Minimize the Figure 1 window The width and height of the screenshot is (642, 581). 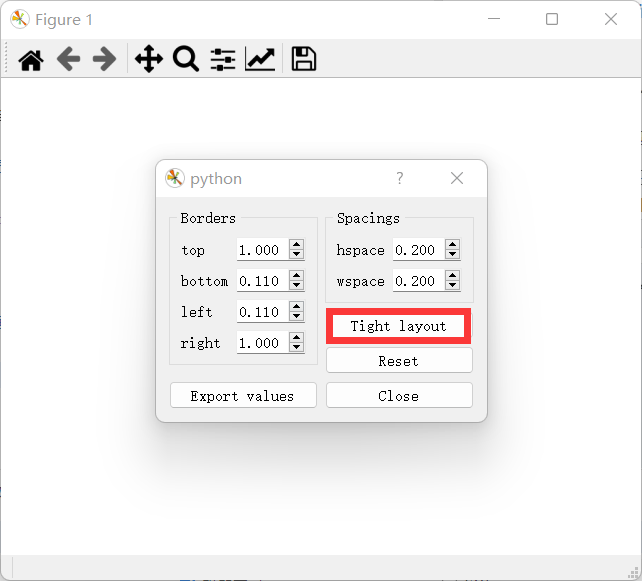[494, 19]
